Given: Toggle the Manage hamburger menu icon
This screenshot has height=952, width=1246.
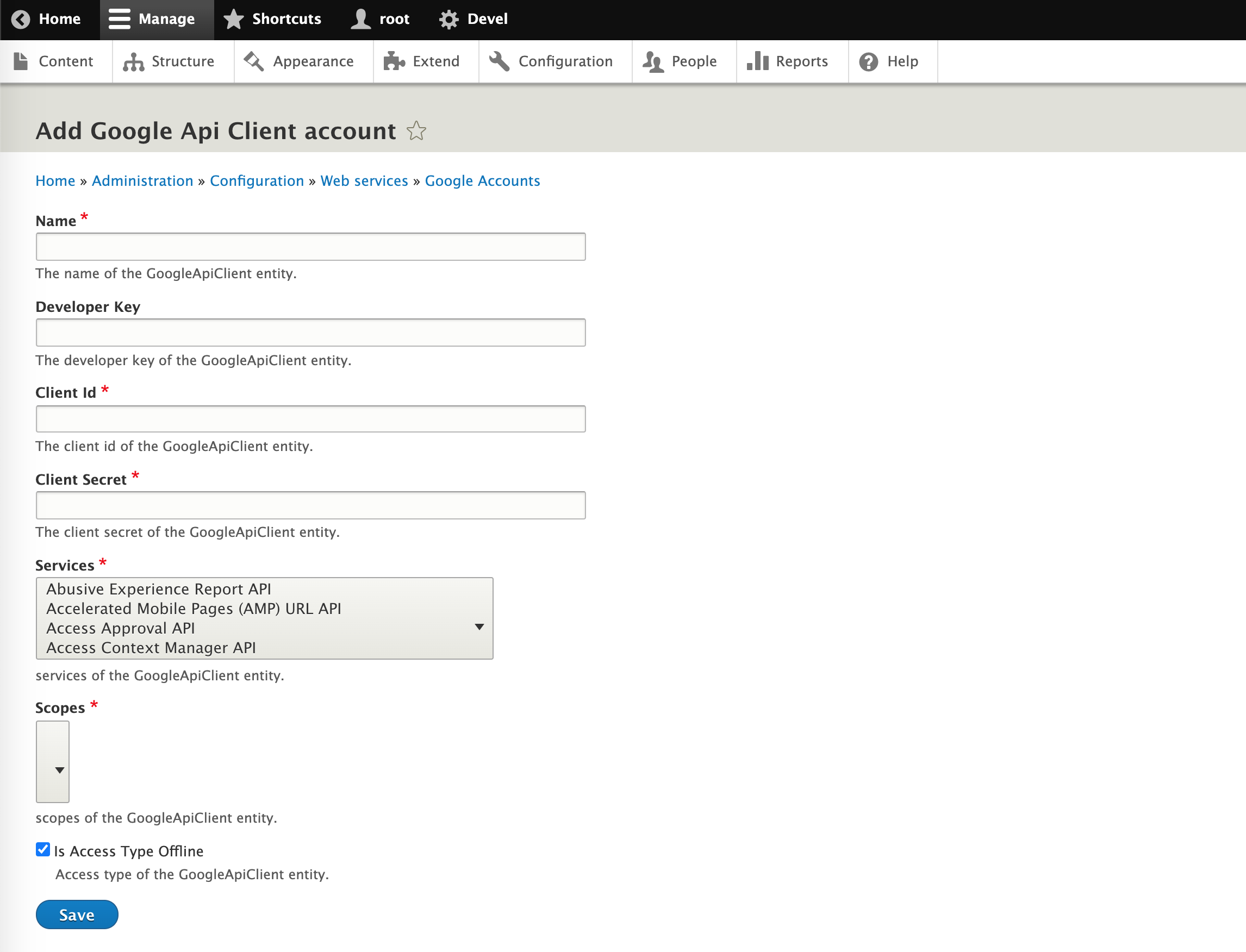Looking at the screenshot, I should pyautogui.click(x=120, y=19).
